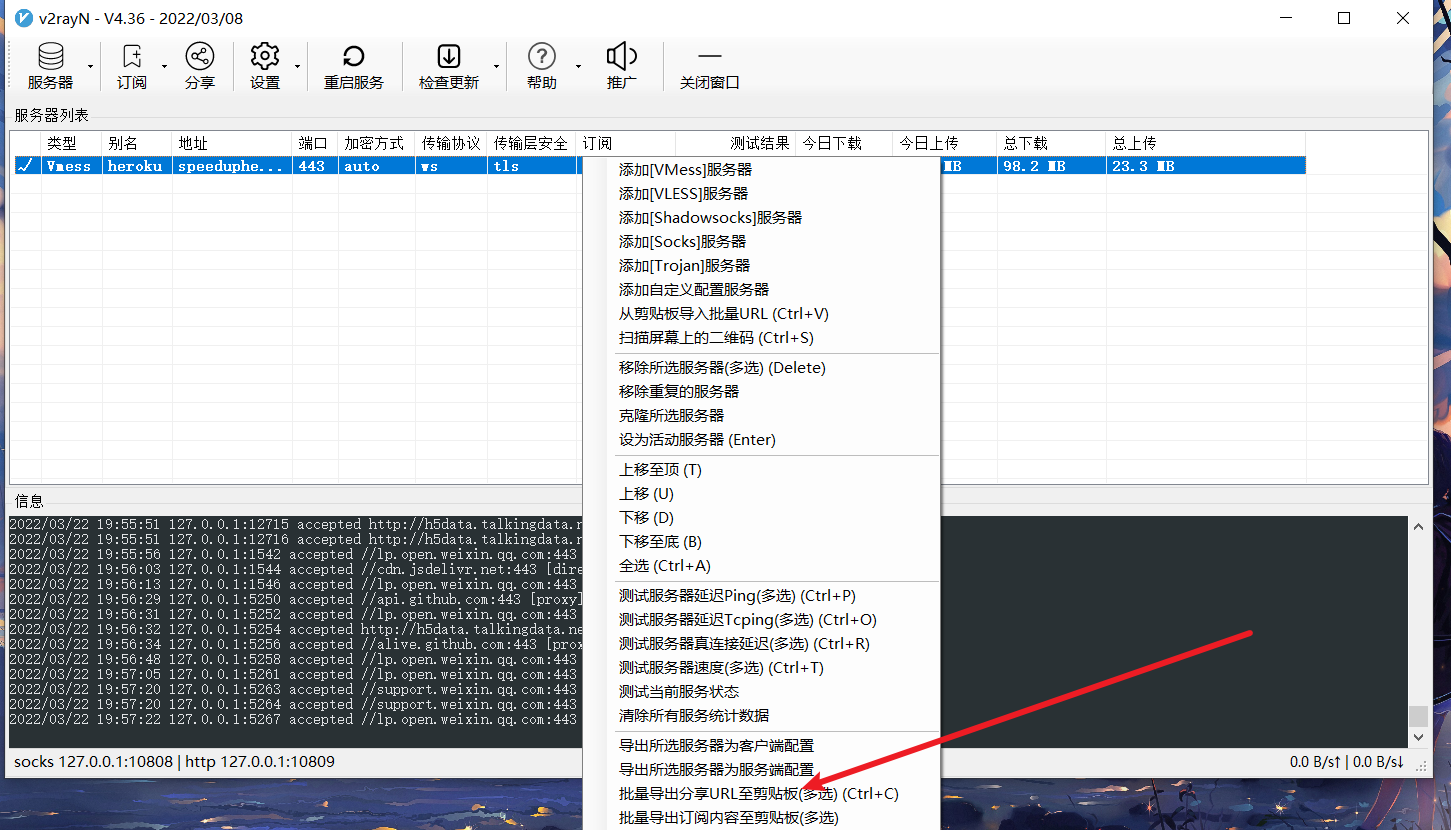
Task: Select 测试当前服务状态 menu entry
Action: 761,692
